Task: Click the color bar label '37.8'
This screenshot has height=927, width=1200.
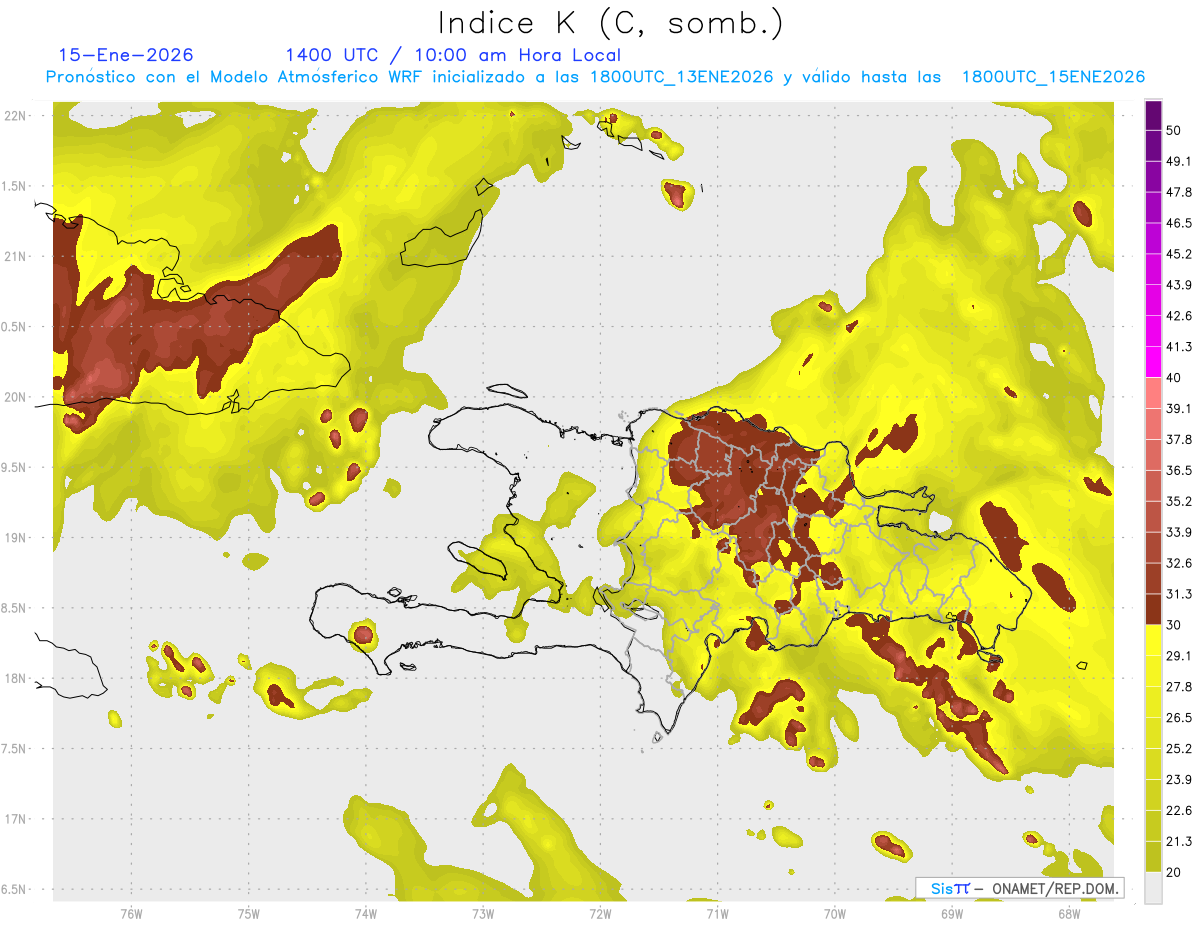Action: coord(1179,440)
